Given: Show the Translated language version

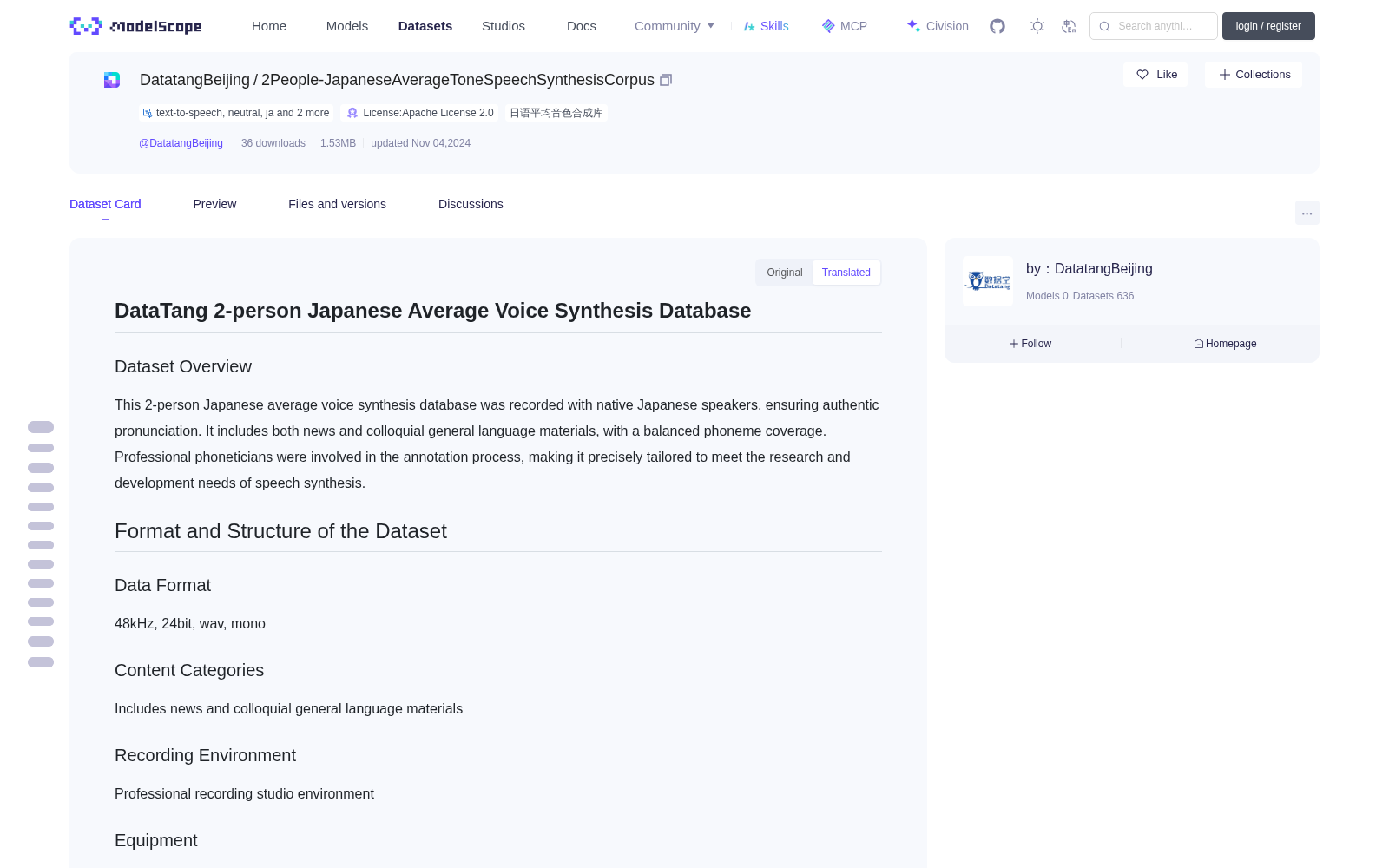Looking at the screenshot, I should click(x=846, y=273).
